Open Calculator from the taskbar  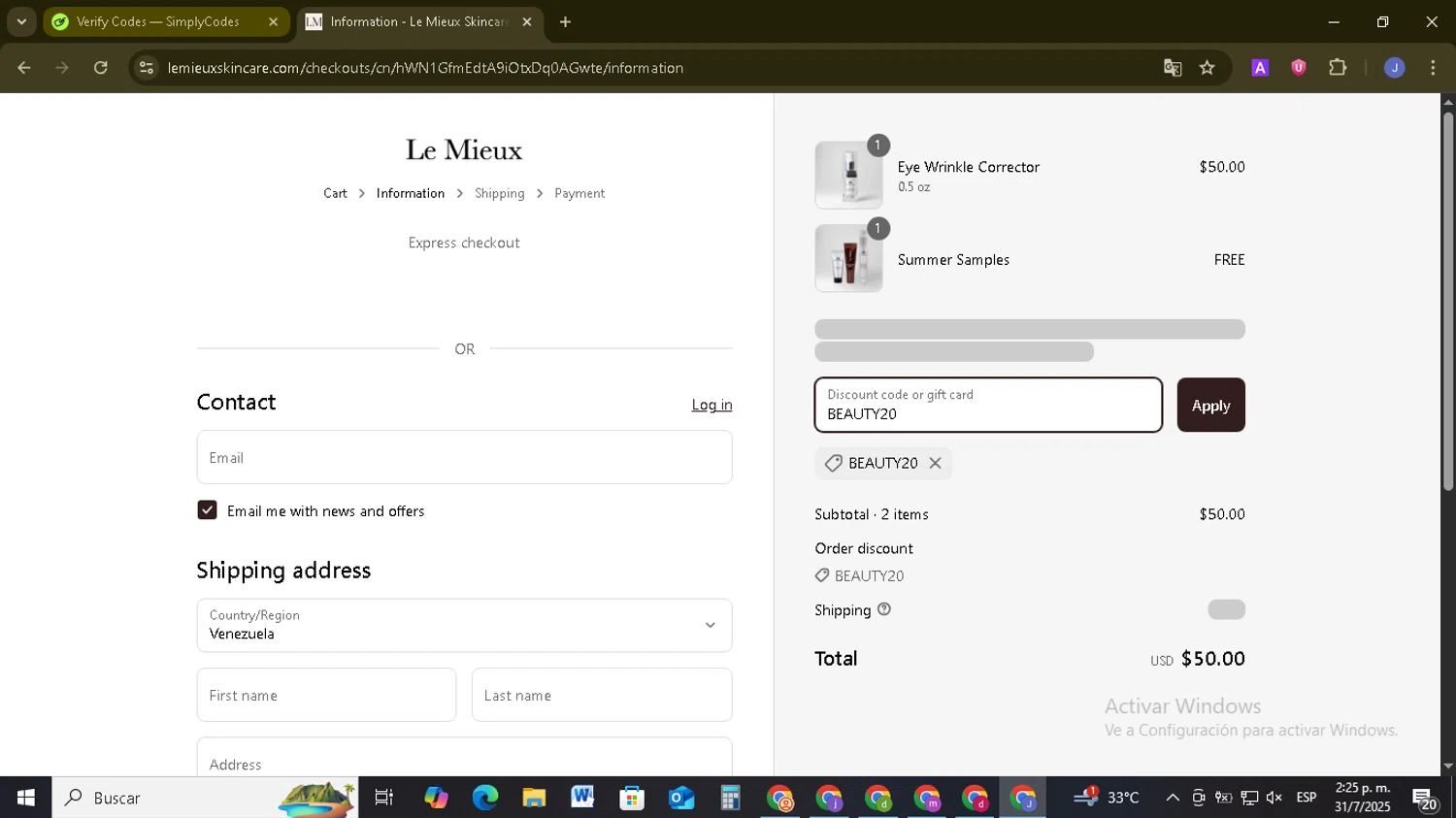pos(730,798)
